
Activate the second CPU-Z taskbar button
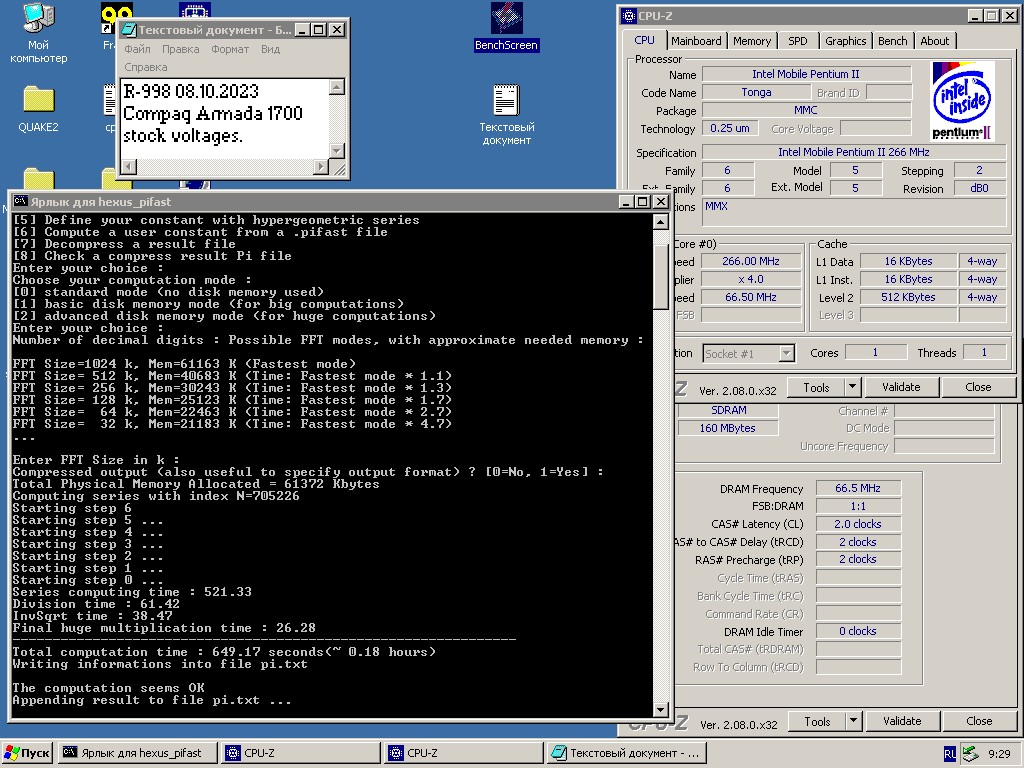pos(464,753)
